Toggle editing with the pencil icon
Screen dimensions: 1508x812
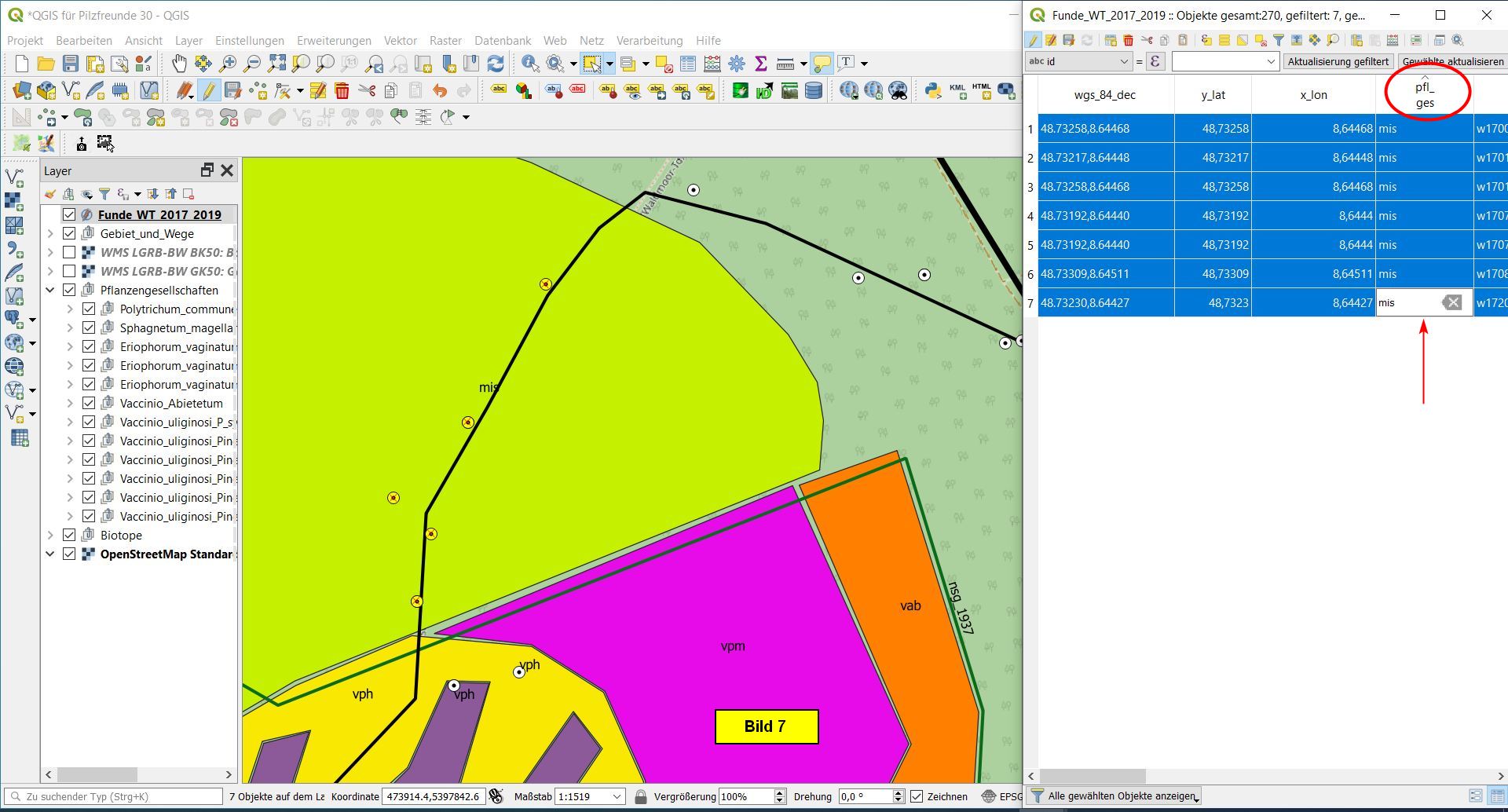(208, 91)
